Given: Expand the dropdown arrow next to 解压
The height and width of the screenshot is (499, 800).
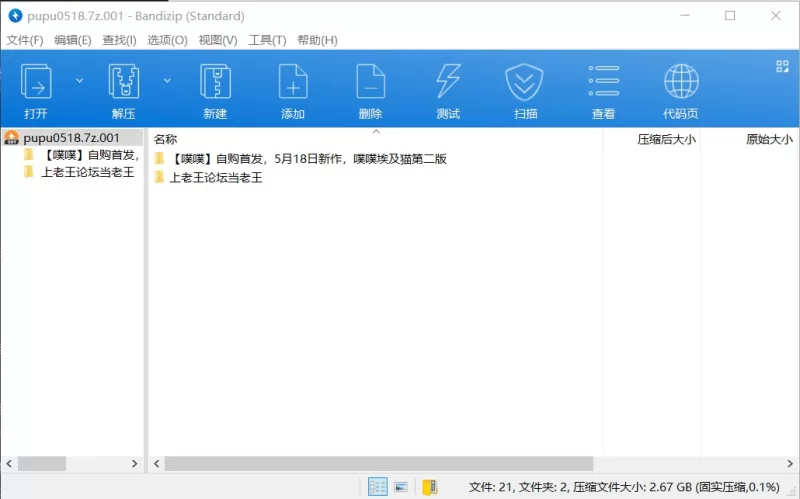Looking at the screenshot, I should tap(167, 80).
